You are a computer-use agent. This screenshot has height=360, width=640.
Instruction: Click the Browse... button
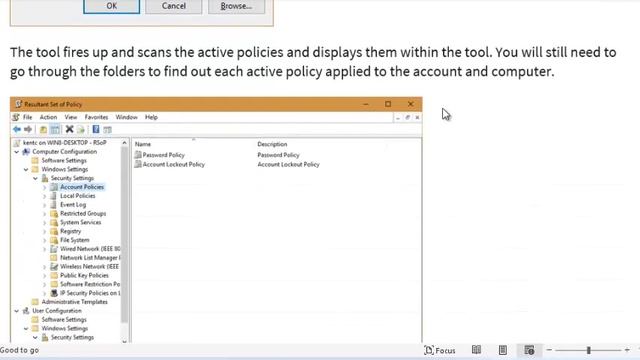236,6
